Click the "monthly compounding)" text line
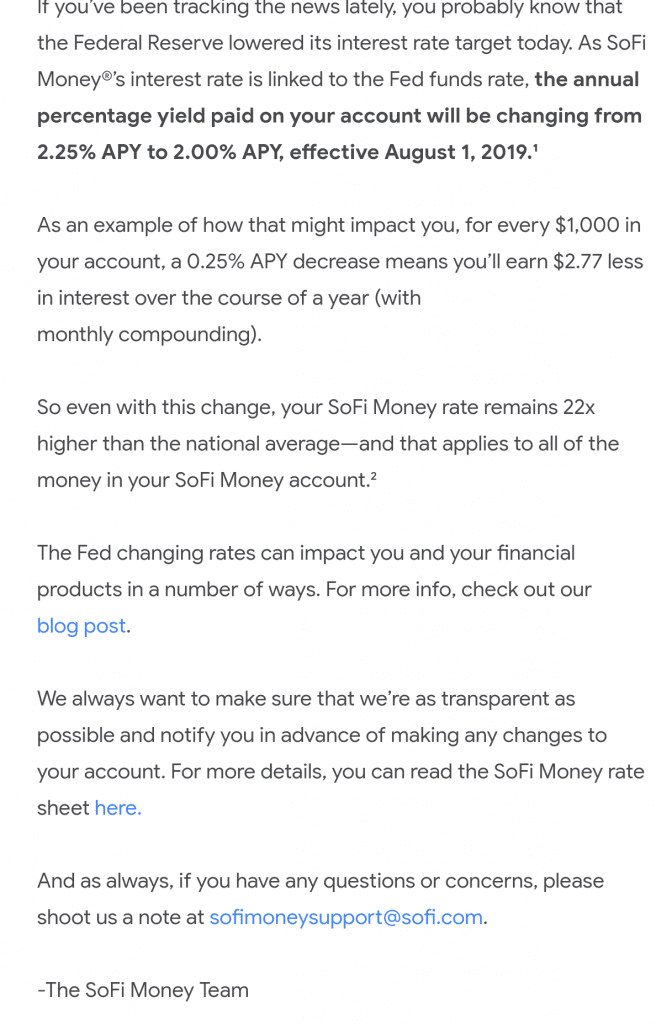 [x=149, y=335]
